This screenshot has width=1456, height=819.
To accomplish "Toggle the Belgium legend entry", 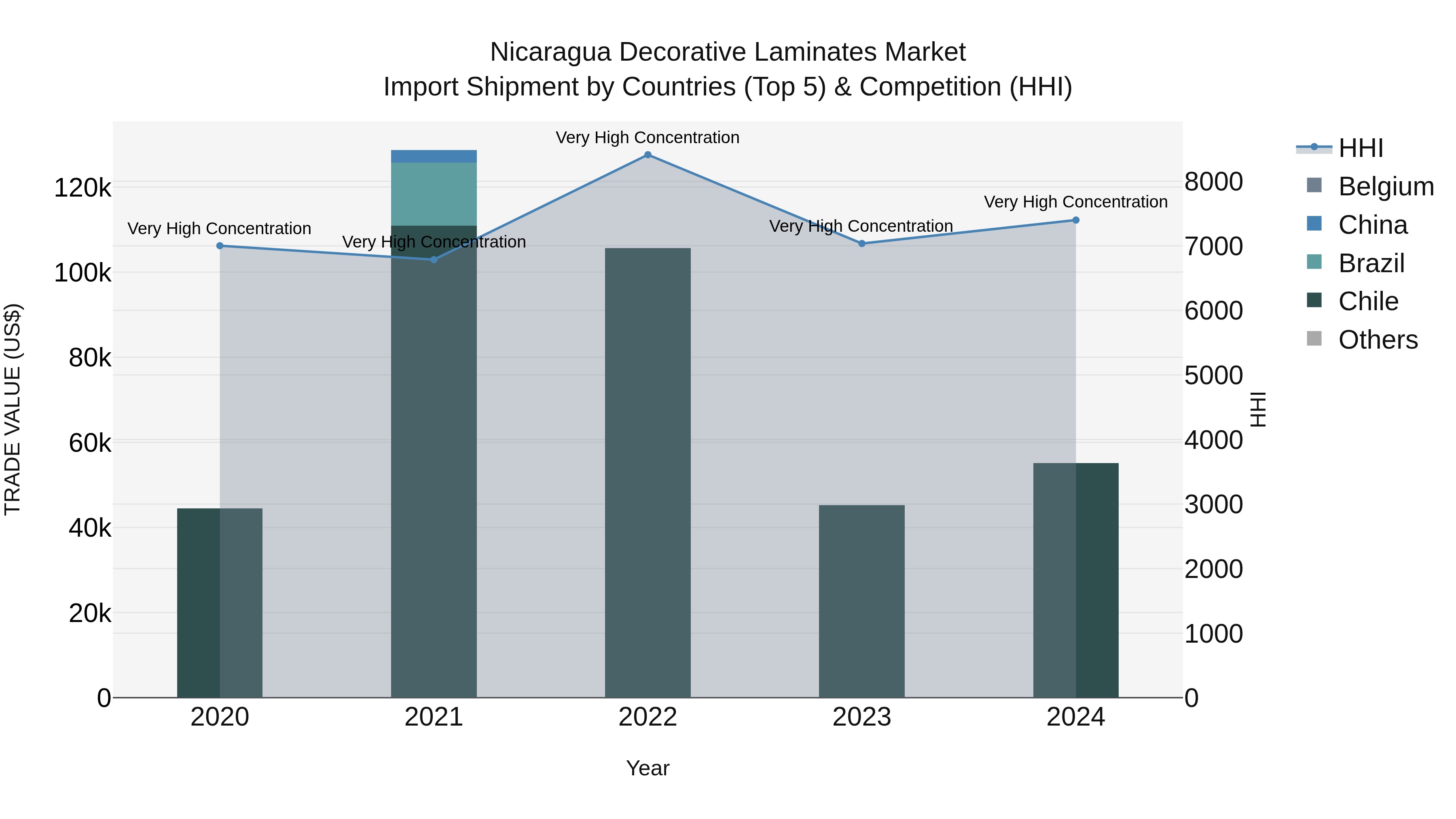I will coord(1370,186).
